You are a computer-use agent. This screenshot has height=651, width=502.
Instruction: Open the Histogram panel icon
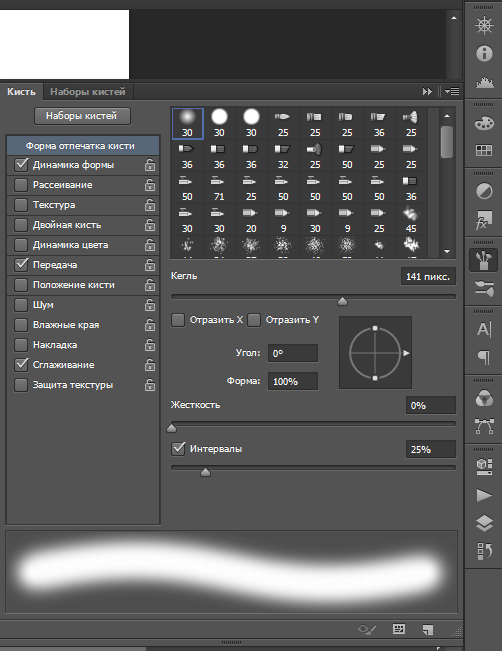(x=484, y=82)
